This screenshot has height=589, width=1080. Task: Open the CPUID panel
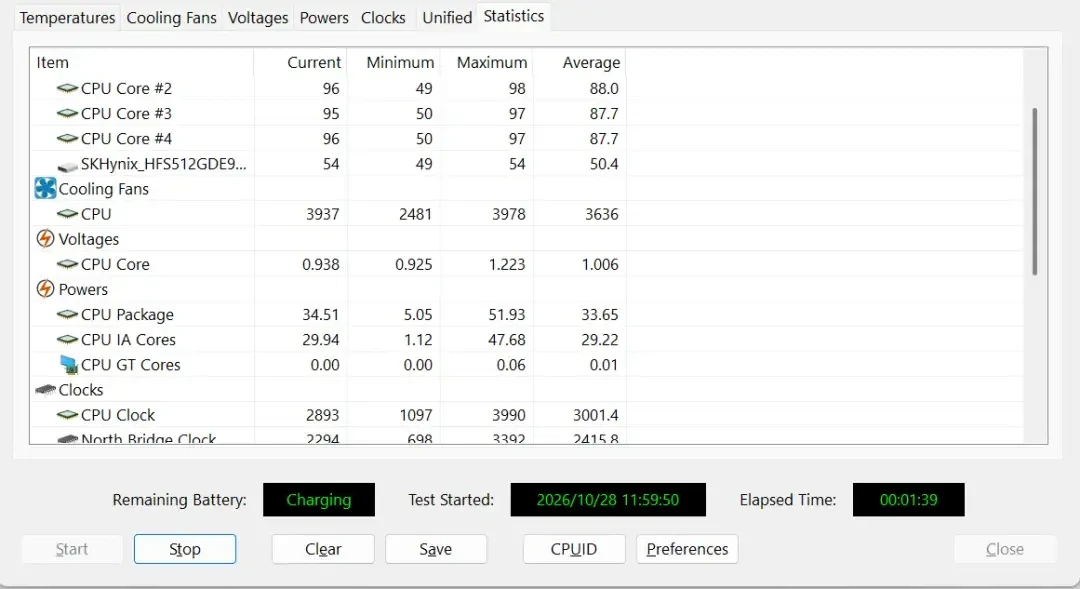pyautogui.click(x=574, y=549)
